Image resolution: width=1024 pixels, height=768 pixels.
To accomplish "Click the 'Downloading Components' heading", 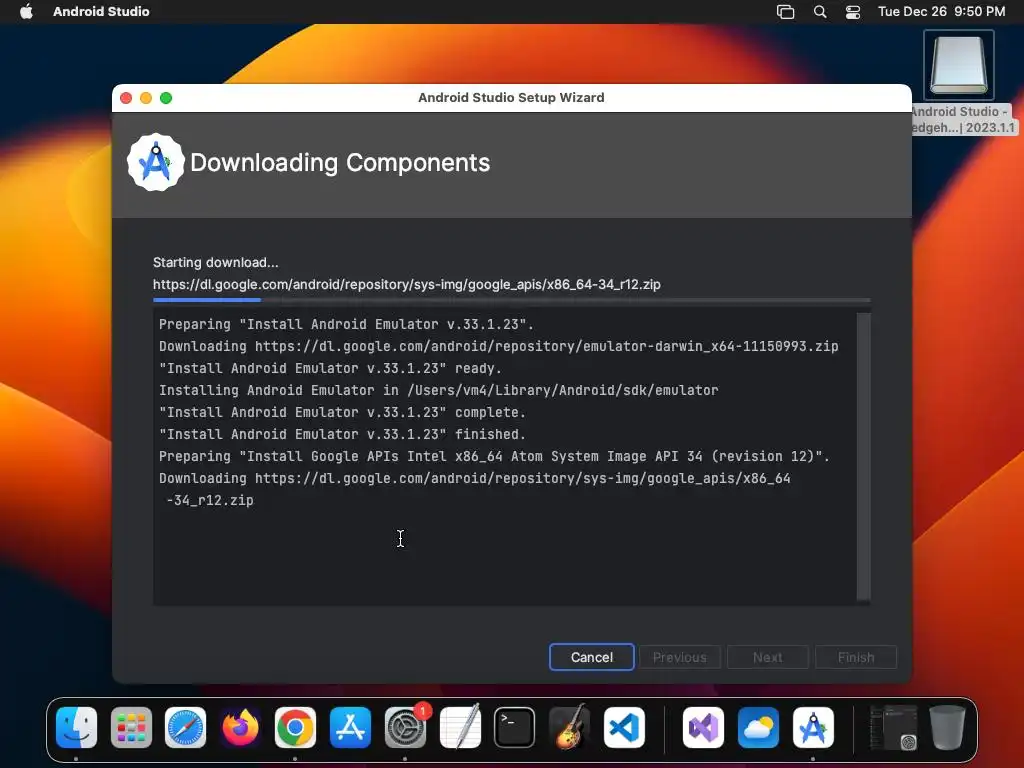I will [x=340, y=163].
